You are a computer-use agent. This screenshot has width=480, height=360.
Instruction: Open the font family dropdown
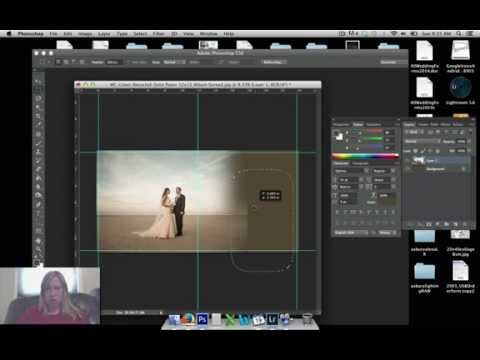tap(351, 171)
